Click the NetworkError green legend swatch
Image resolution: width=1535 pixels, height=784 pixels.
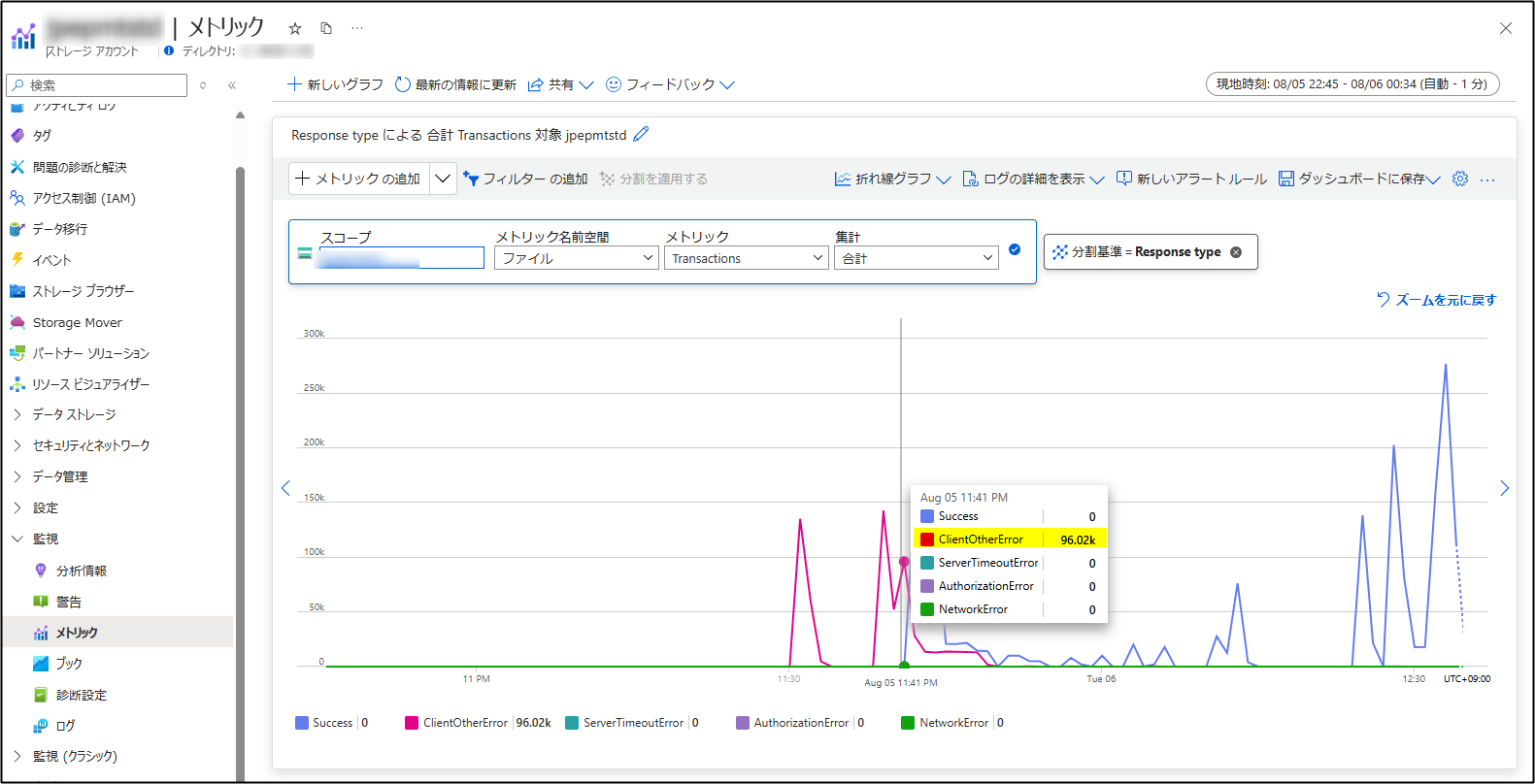(x=908, y=723)
